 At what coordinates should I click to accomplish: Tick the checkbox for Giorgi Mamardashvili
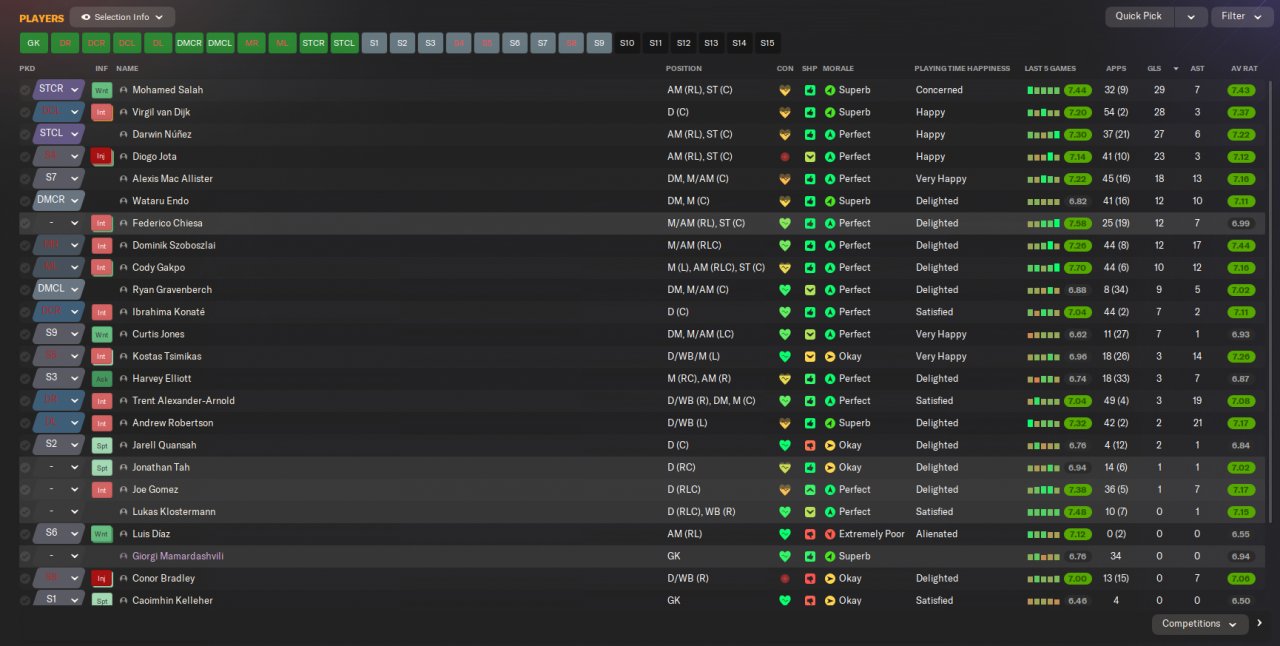(x=25, y=556)
